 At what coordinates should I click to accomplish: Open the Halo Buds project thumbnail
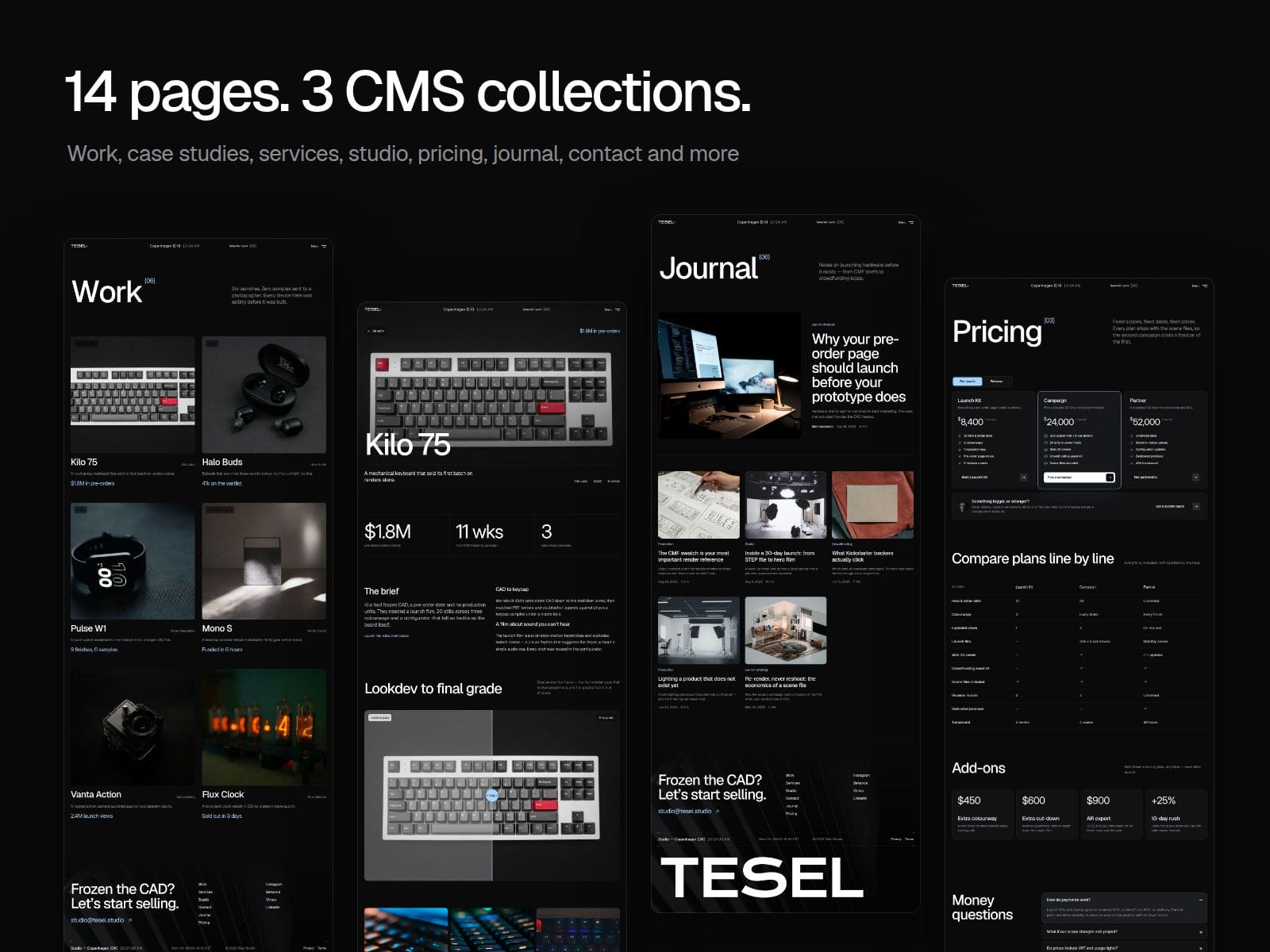pyautogui.click(x=264, y=394)
